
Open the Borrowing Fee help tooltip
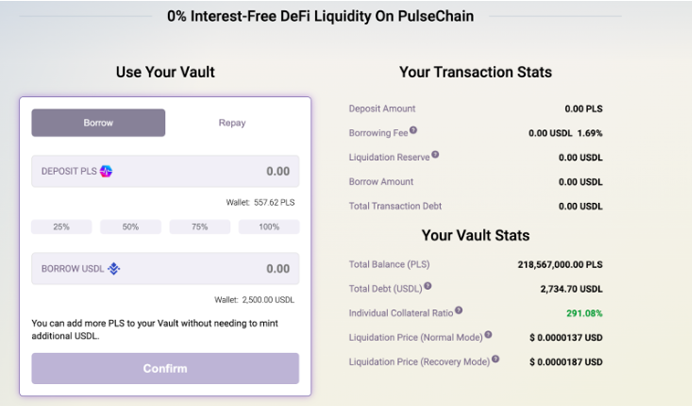(x=413, y=130)
